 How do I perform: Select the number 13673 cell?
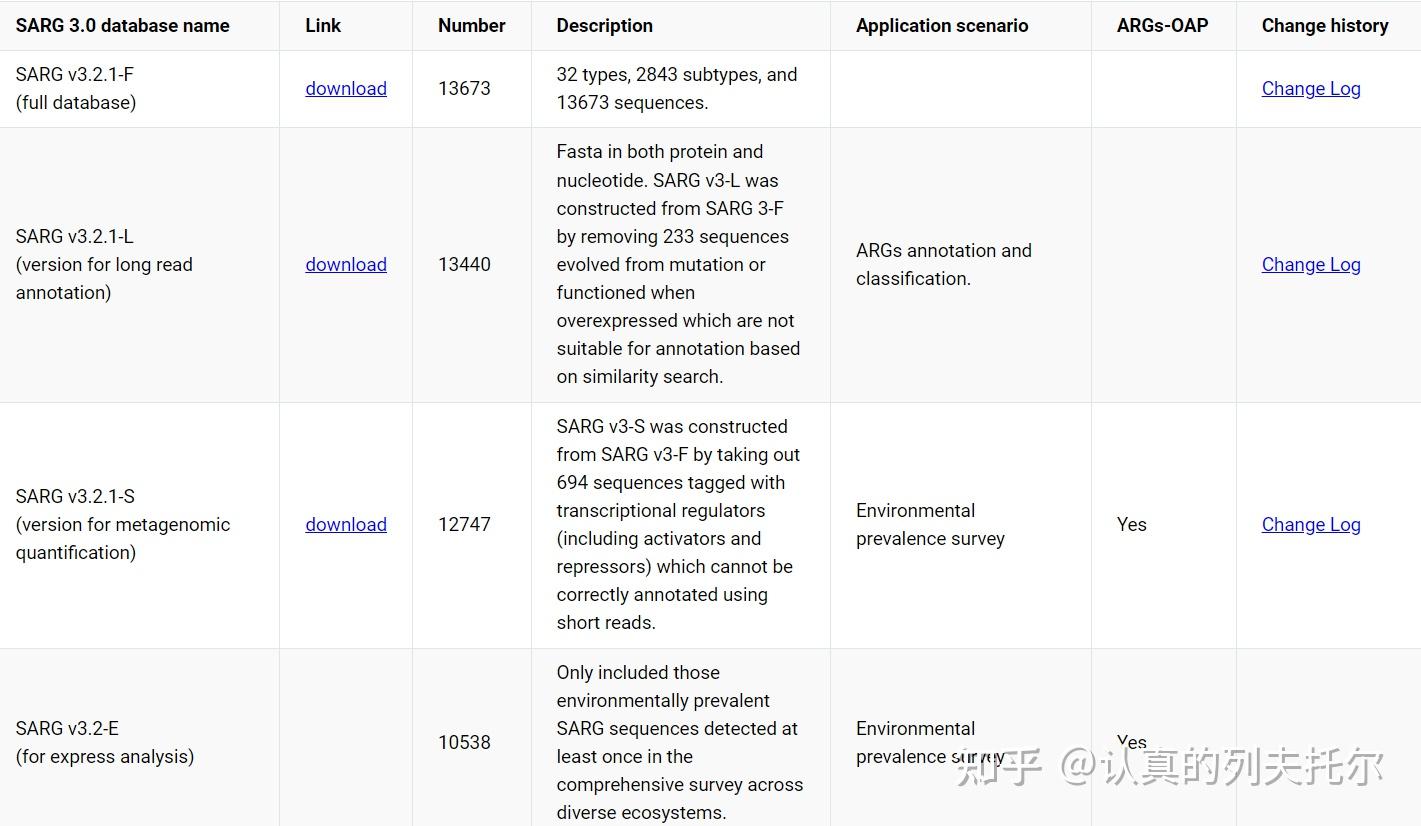465,88
